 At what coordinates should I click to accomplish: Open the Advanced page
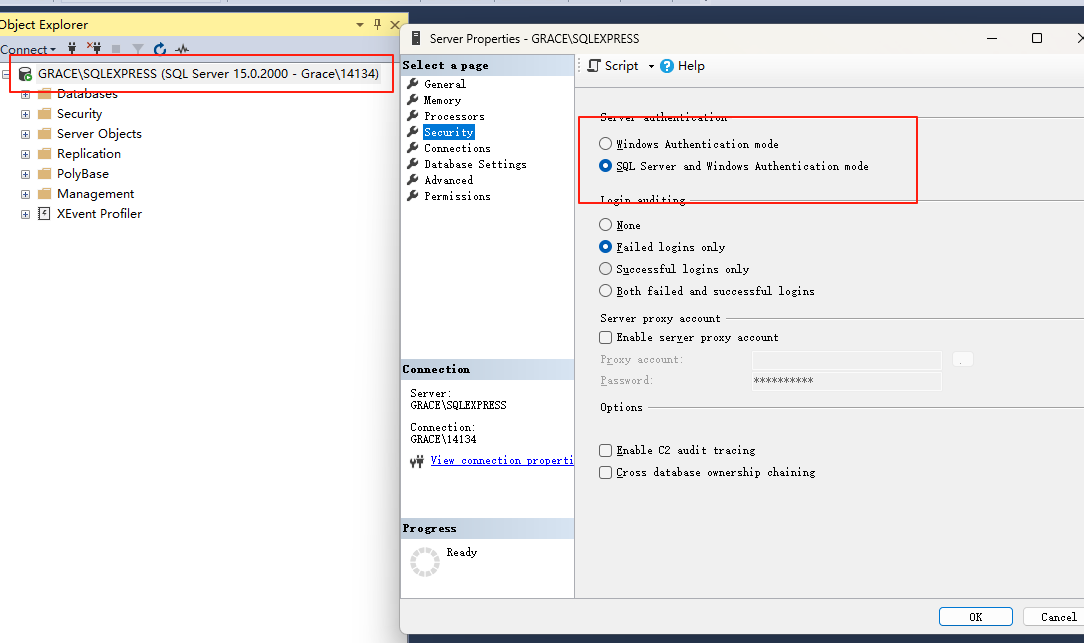pyautogui.click(x=449, y=180)
